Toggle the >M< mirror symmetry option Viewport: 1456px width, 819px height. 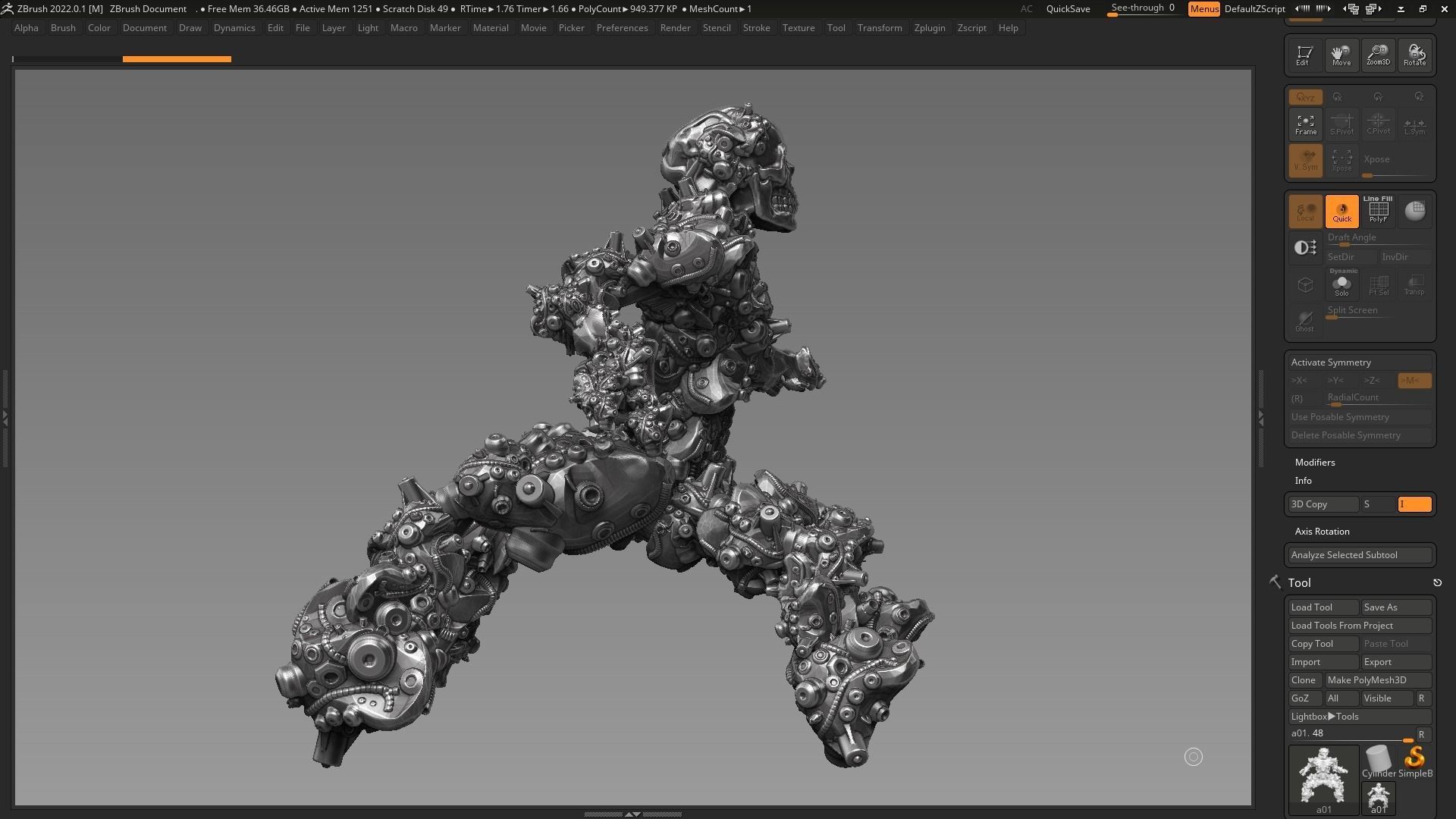pos(1414,381)
